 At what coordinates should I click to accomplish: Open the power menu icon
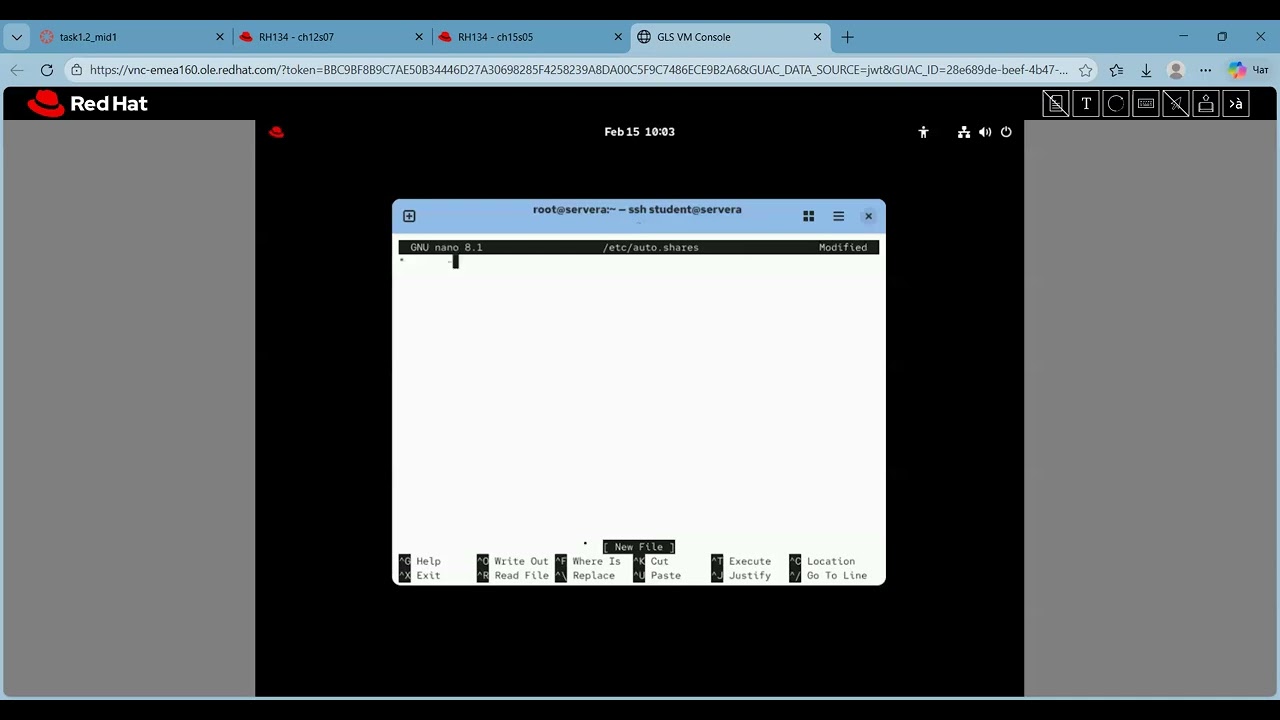[1006, 132]
